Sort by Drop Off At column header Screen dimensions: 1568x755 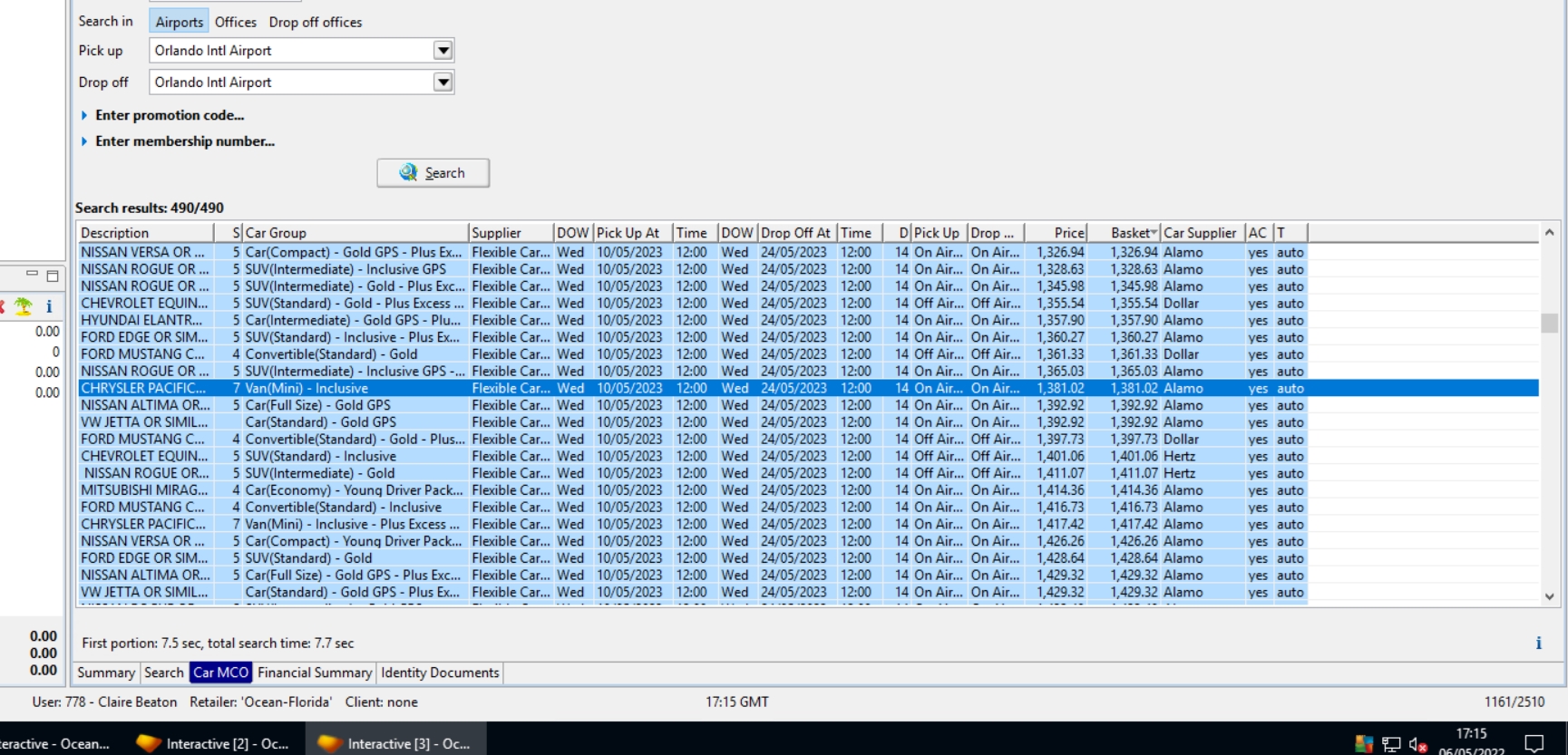tap(796, 233)
